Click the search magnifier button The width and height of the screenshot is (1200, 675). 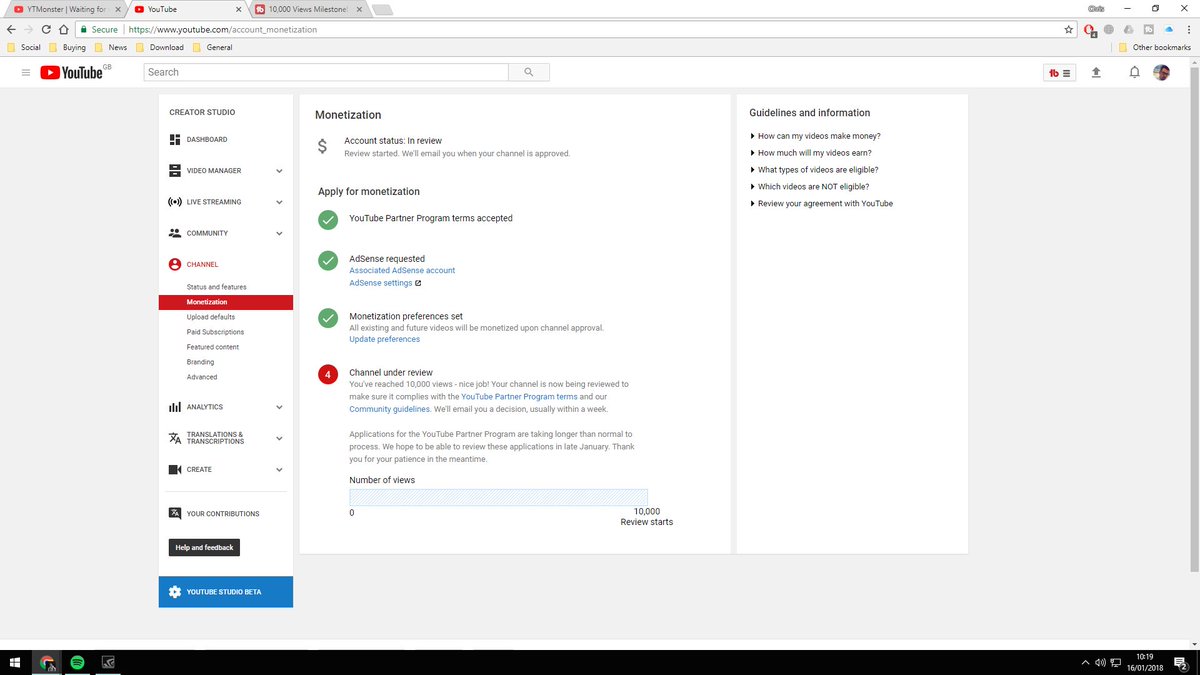529,72
